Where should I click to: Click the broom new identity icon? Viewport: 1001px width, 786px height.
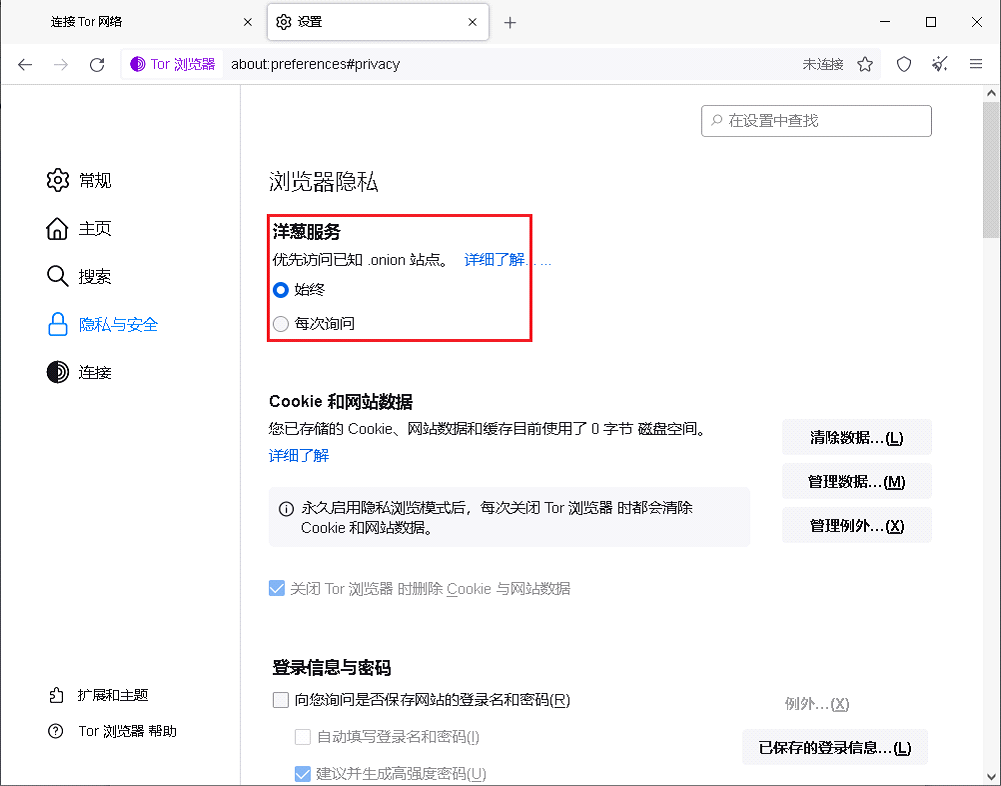point(940,64)
